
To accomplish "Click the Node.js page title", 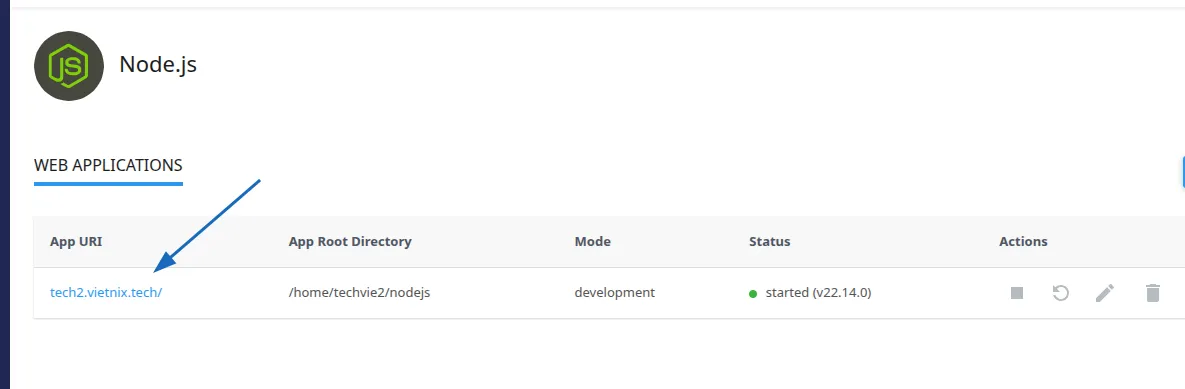I will tap(158, 65).
